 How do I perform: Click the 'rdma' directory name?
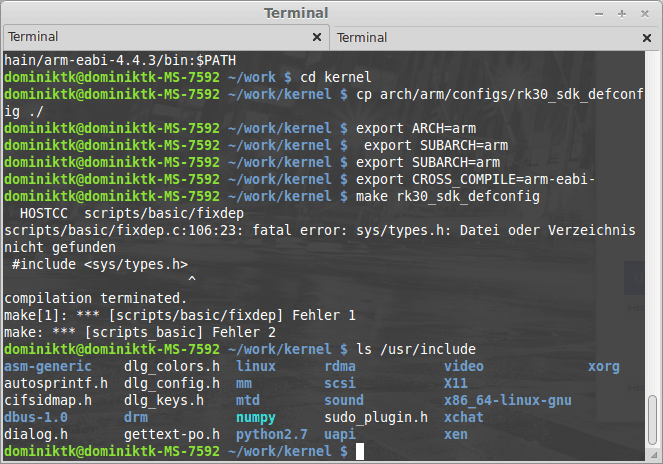340,367
